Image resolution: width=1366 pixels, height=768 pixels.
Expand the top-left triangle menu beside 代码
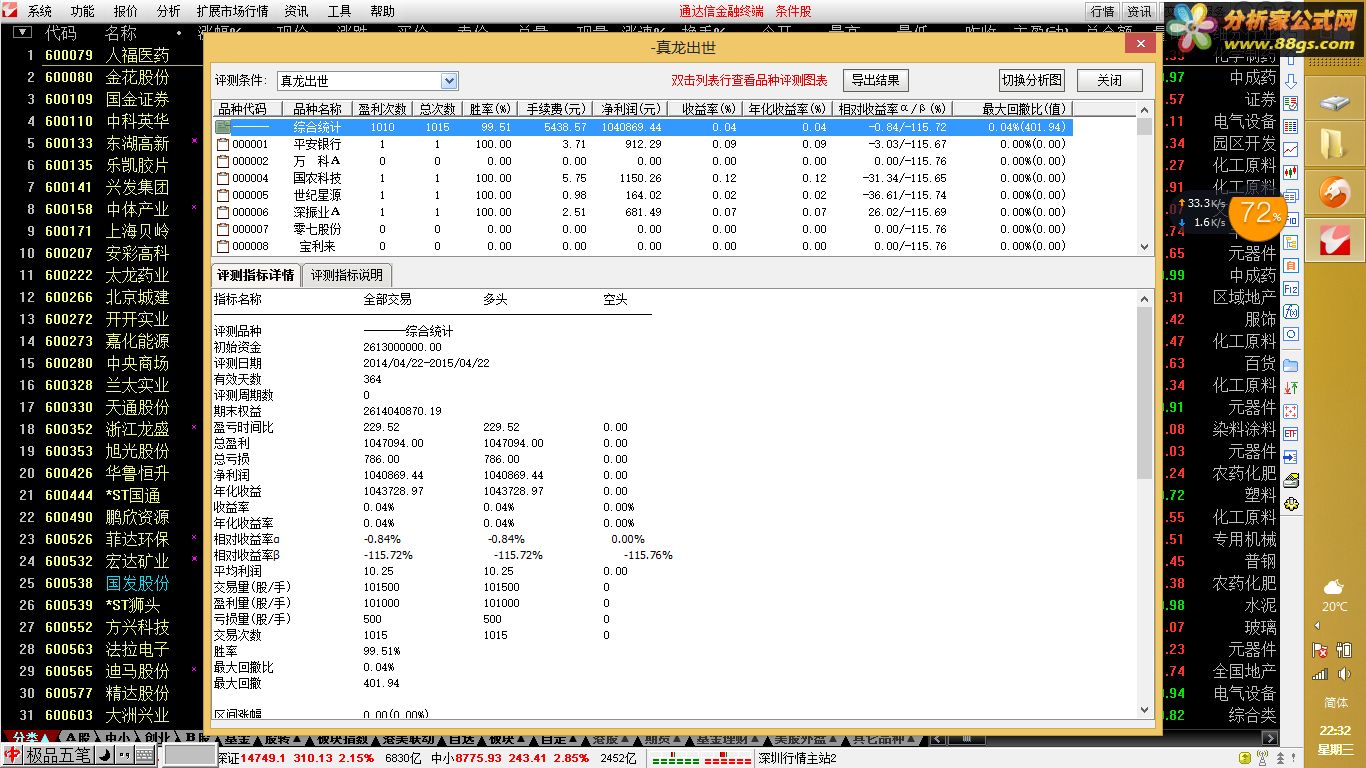[21, 32]
